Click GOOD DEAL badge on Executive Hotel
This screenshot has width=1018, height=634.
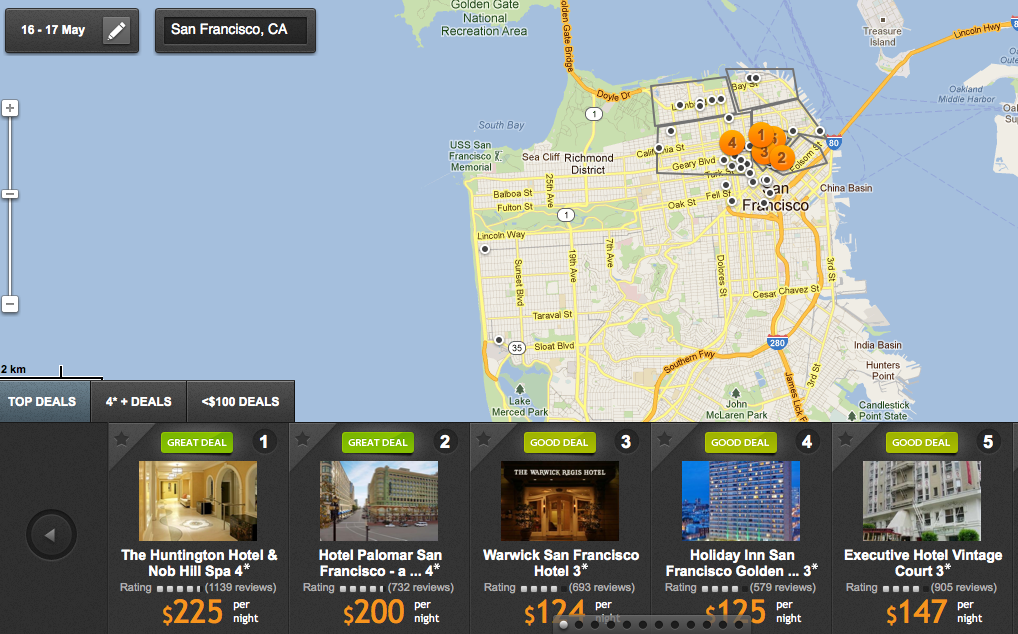point(921,443)
